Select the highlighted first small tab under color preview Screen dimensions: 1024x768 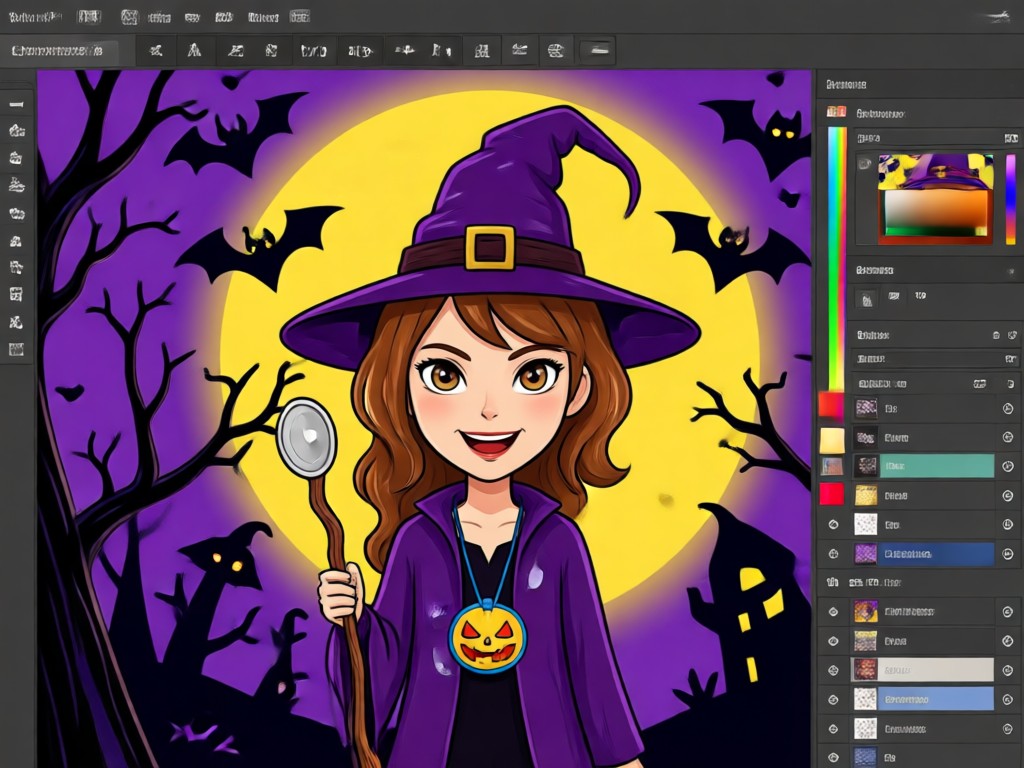pos(866,299)
